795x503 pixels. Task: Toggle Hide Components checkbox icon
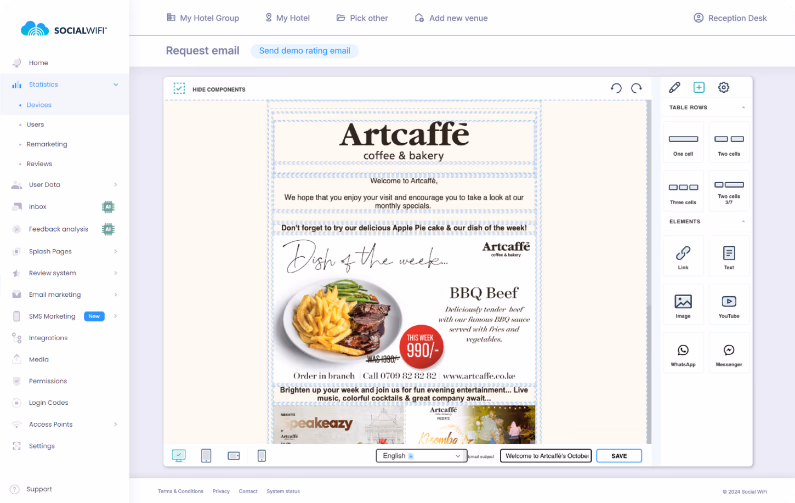(179, 89)
